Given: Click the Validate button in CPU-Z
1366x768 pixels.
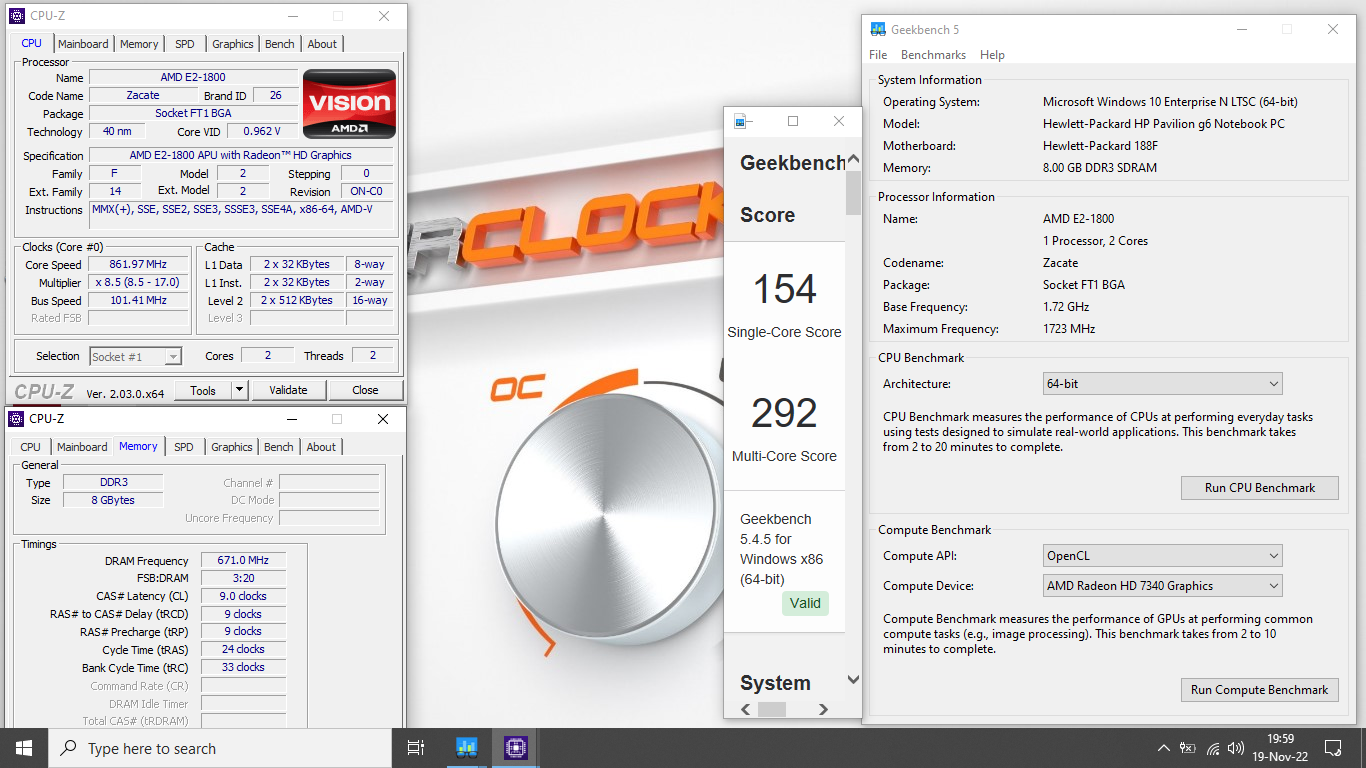Looking at the screenshot, I should [288, 390].
